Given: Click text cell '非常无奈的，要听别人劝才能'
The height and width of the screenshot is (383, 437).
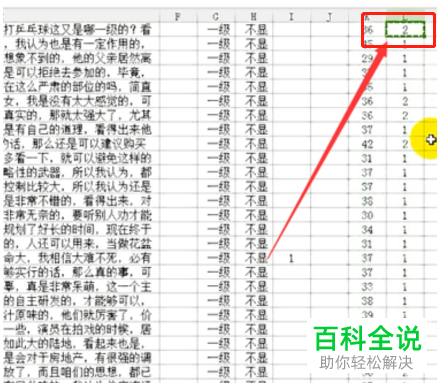Looking at the screenshot, I should (77, 215).
